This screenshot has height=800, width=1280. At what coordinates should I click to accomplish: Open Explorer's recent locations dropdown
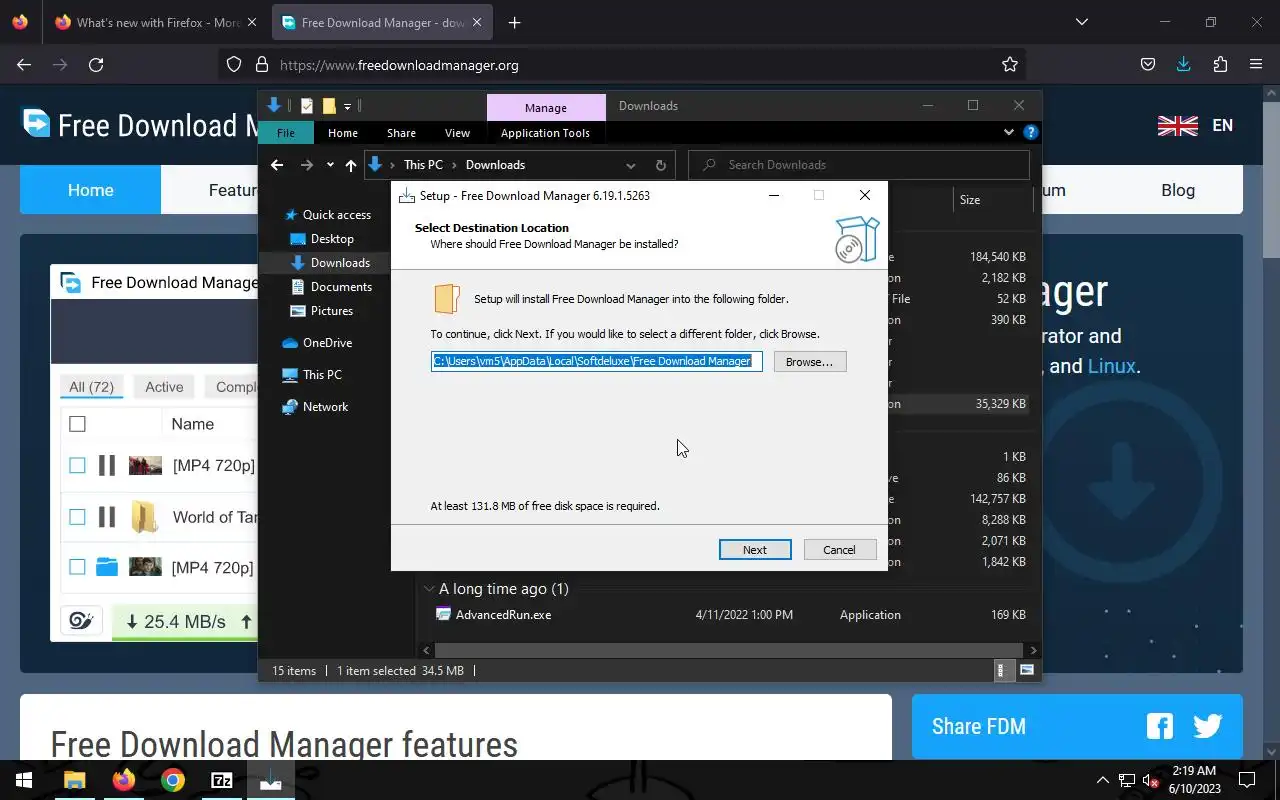[329, 165]
